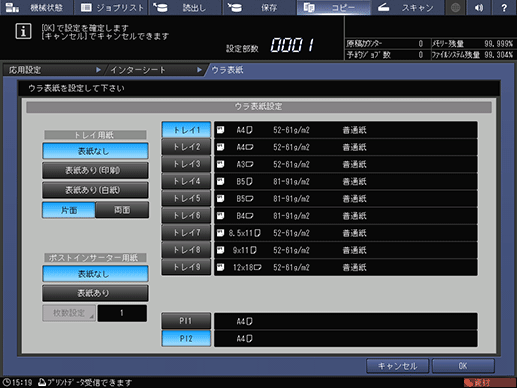Click the clock icon in status bar

pyautogui.click(x=7, y=382)
